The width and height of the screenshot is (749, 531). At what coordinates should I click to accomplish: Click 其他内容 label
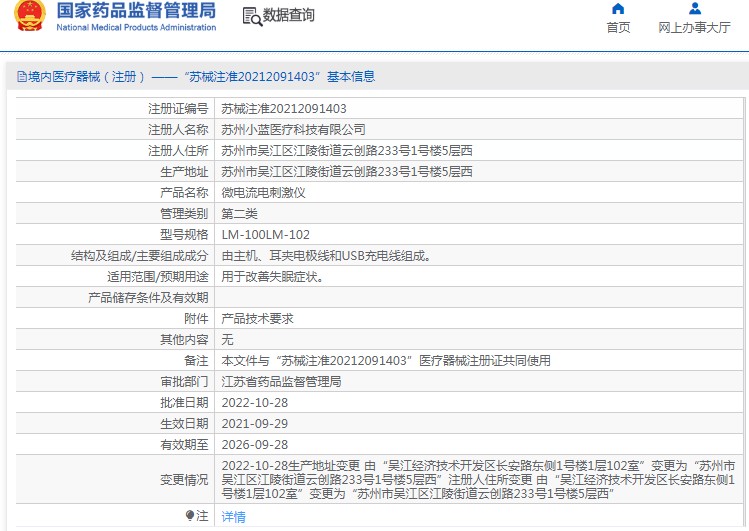184,340
